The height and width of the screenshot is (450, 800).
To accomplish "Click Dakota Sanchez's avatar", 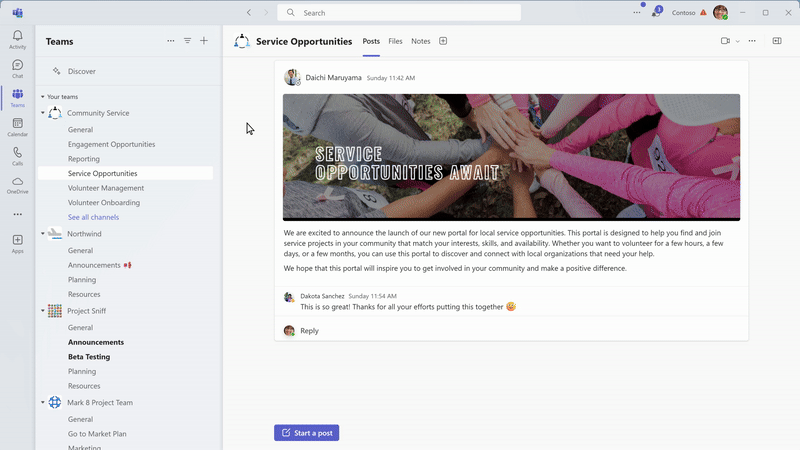I will click(x=289, y=297).
